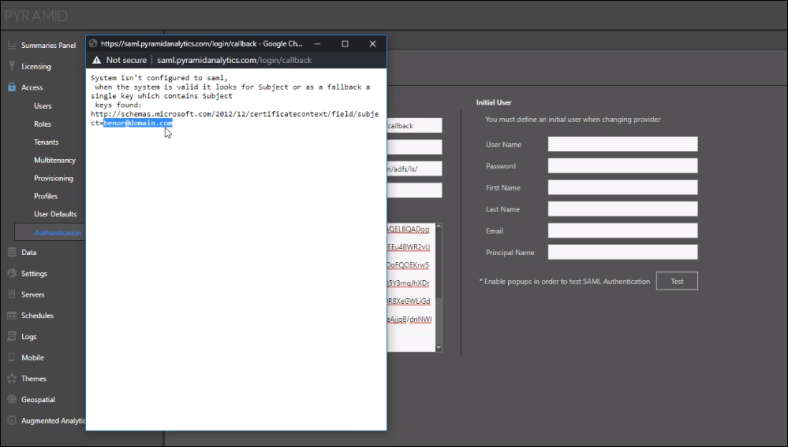
Task: Go to Settings in sidebar
Action: pos(34,274)
